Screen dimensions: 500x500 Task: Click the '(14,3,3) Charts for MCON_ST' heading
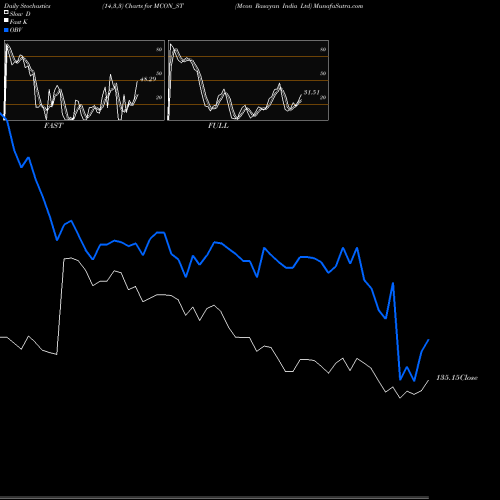pos(143,6)
